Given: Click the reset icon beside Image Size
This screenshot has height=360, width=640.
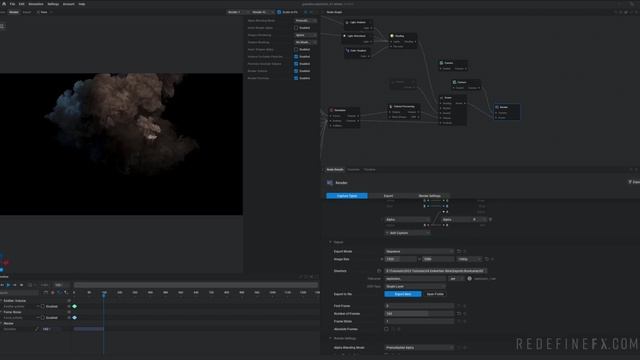Looking at the screenshot, I should click(487, 259).
